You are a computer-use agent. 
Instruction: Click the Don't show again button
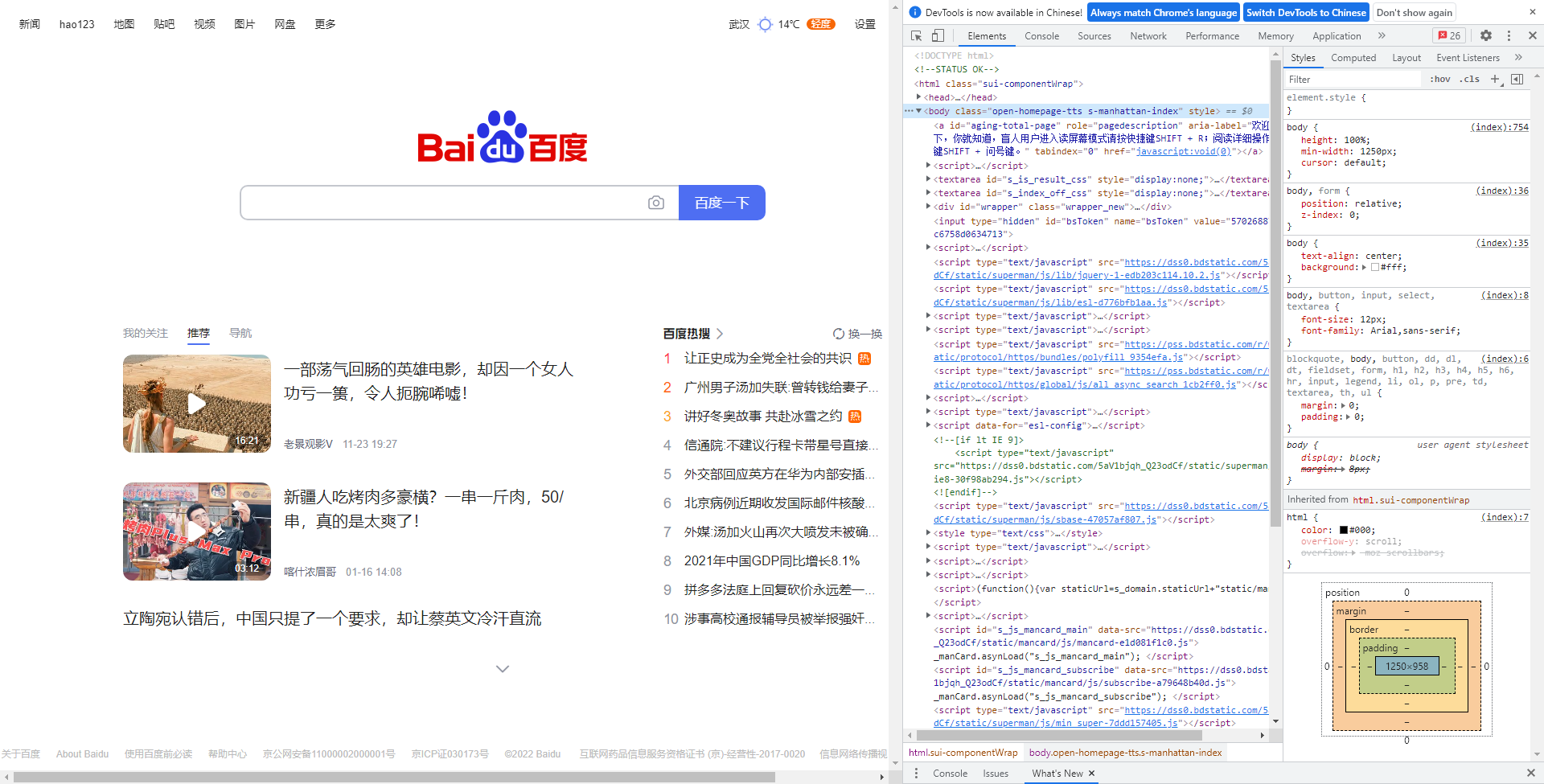click(x=1415, y=13)
